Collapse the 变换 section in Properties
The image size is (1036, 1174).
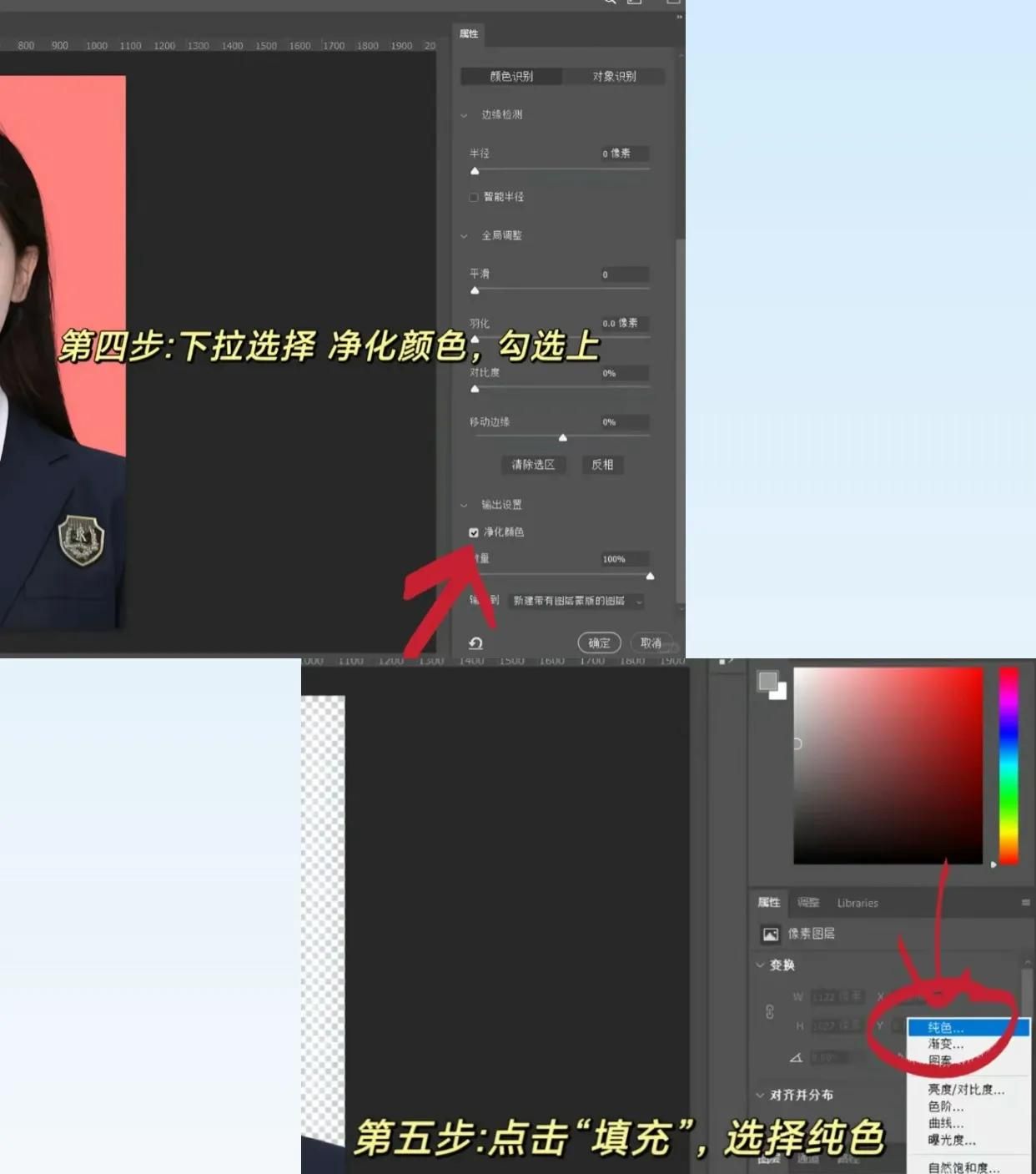(760, 965)
